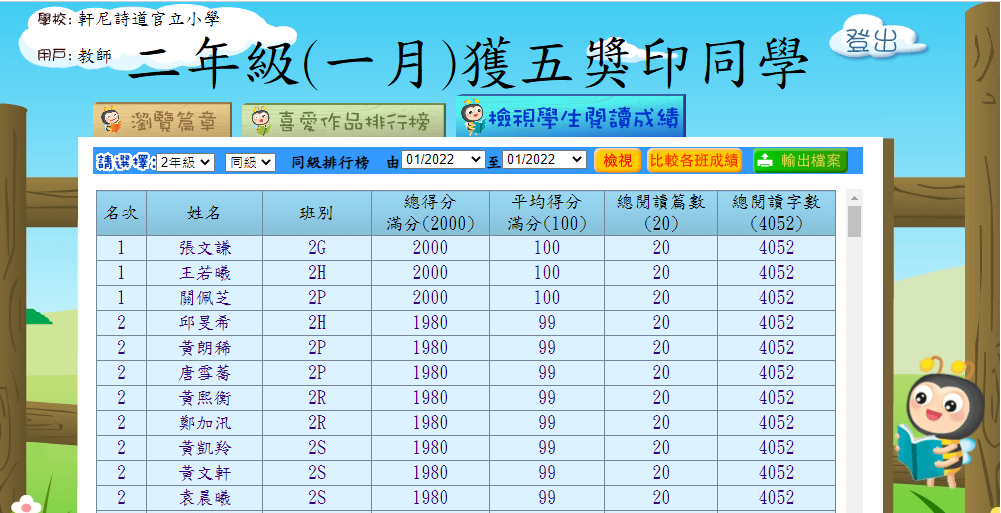Click student name 黃文軒 in table
This screenshot has width=1001, height=513.
tap(204, 473)
